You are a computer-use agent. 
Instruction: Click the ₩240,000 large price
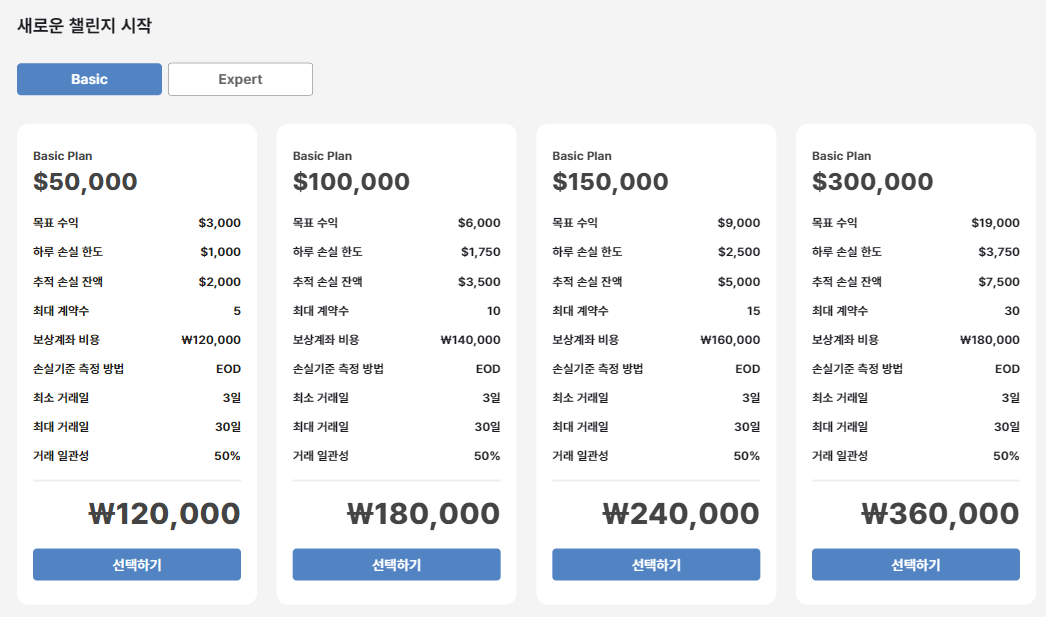[x=681, y=514]
